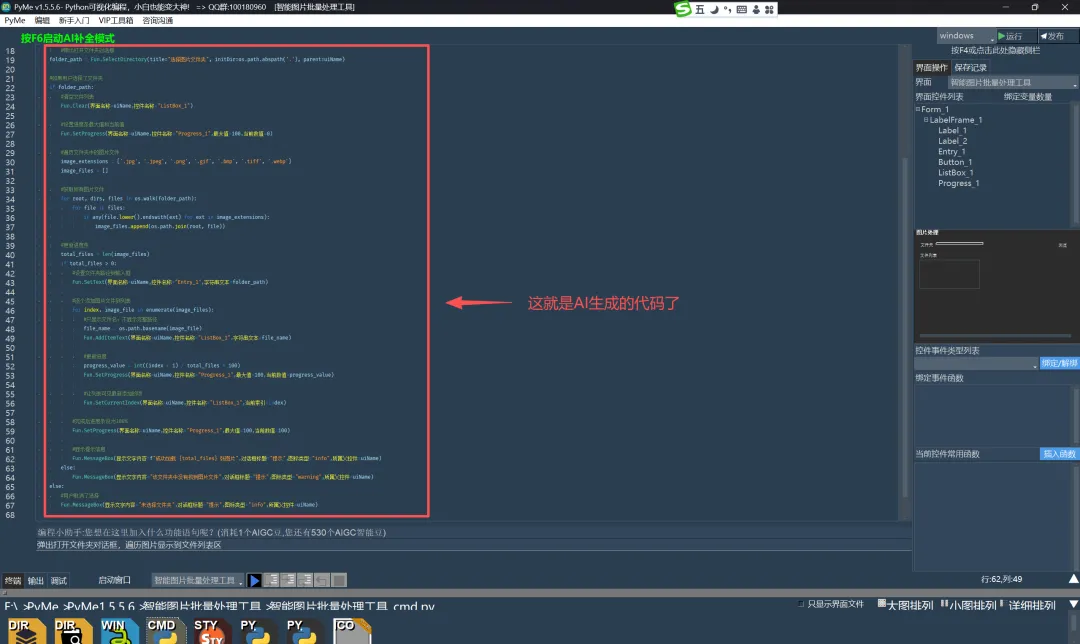Select Button_1 in control list
This screenshot has height=644, width=1080.
[955, 162]
